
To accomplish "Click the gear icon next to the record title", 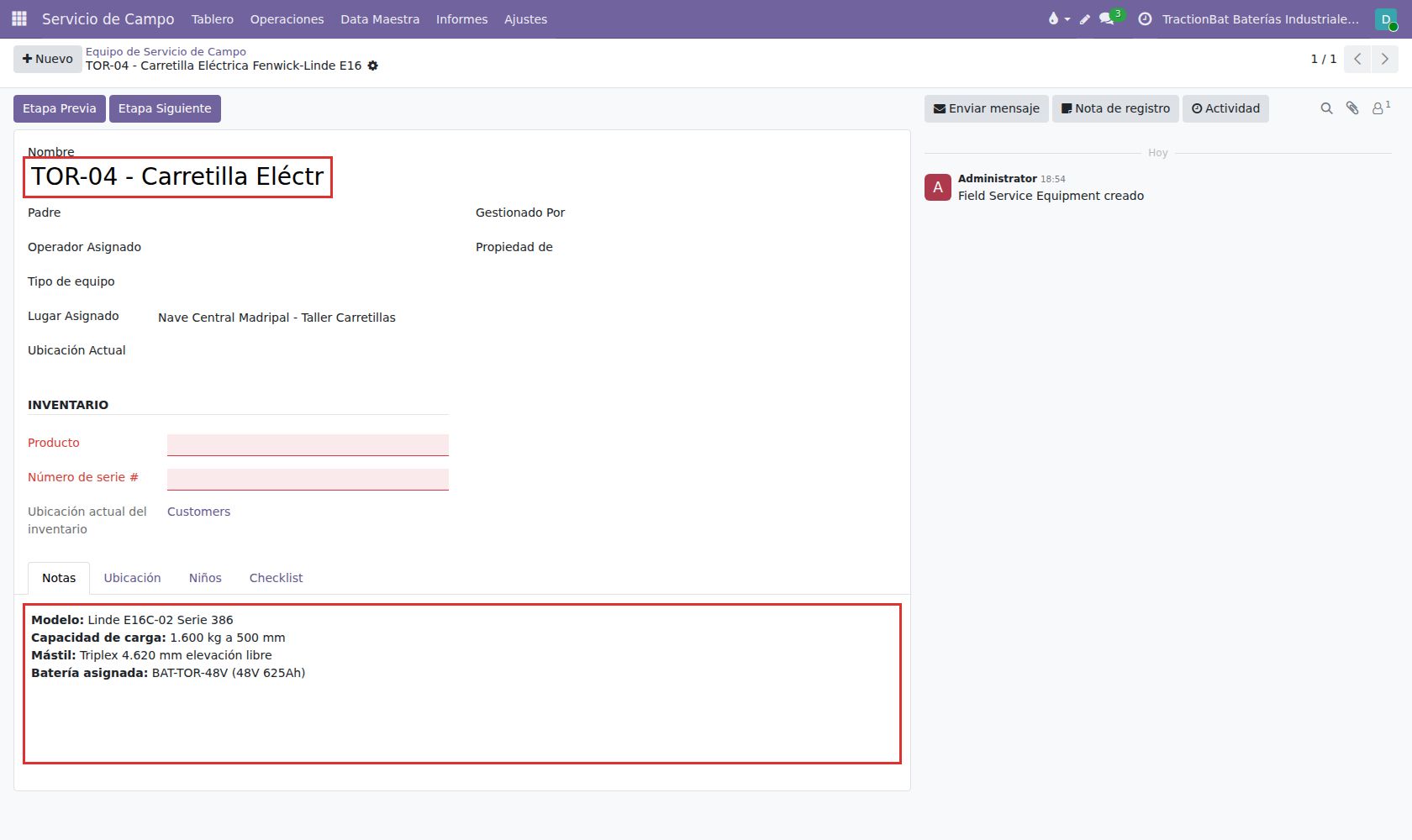I will (373, 66).
